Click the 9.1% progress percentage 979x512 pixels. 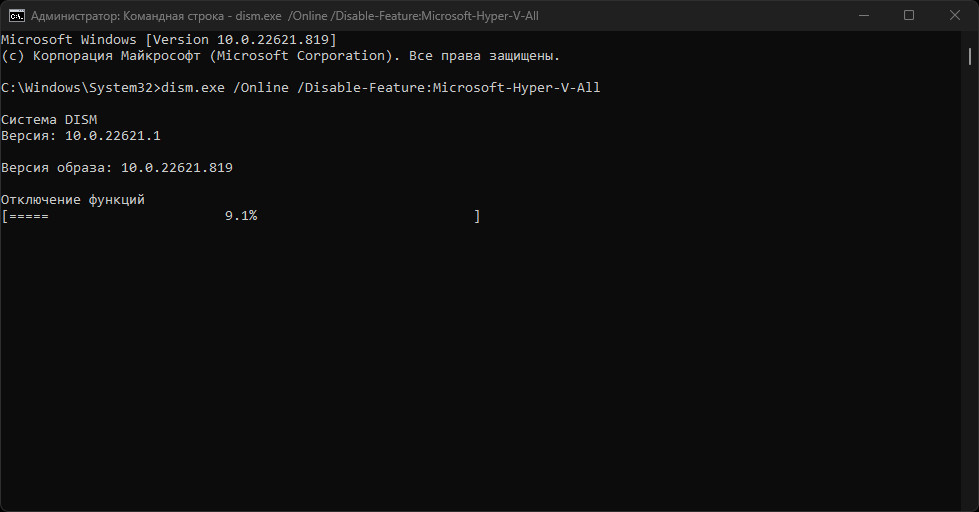click(241, 215)
